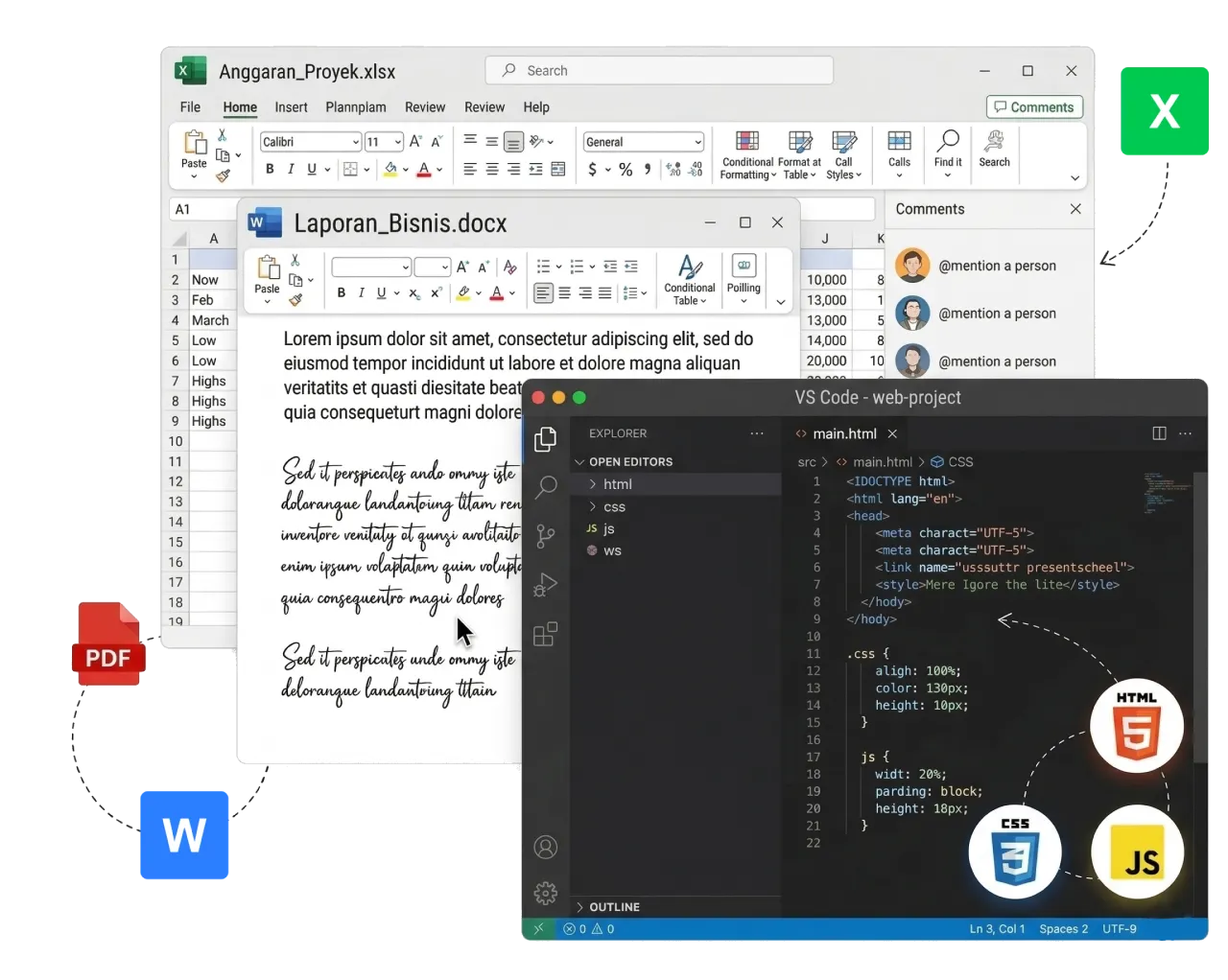Click the errors and warnings status indicator
The height and width of the screenshot is (980, 1228).
pos(589,929)
